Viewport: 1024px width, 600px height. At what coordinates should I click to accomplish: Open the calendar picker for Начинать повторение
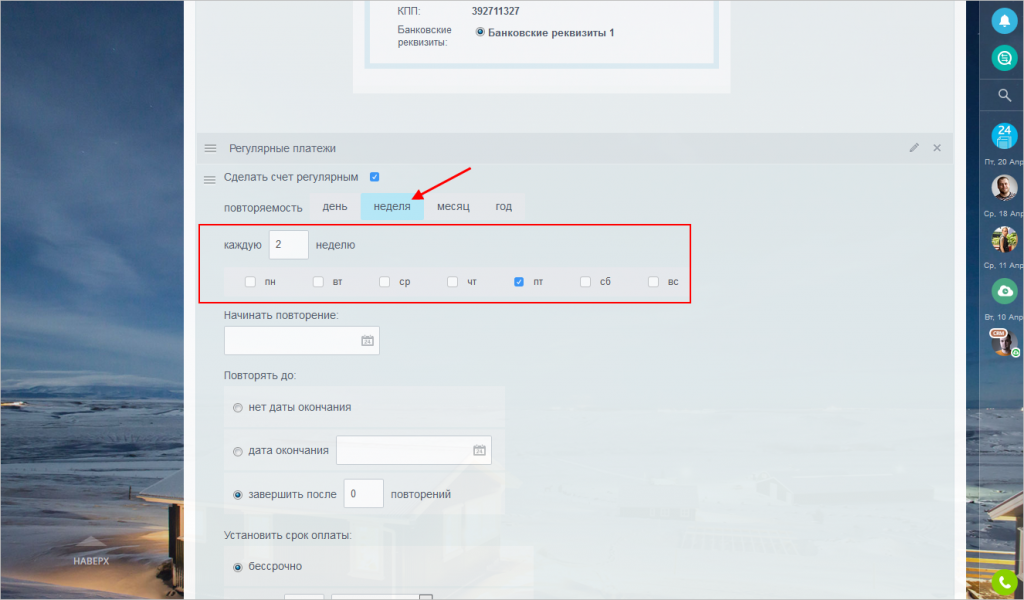(368, 341)
